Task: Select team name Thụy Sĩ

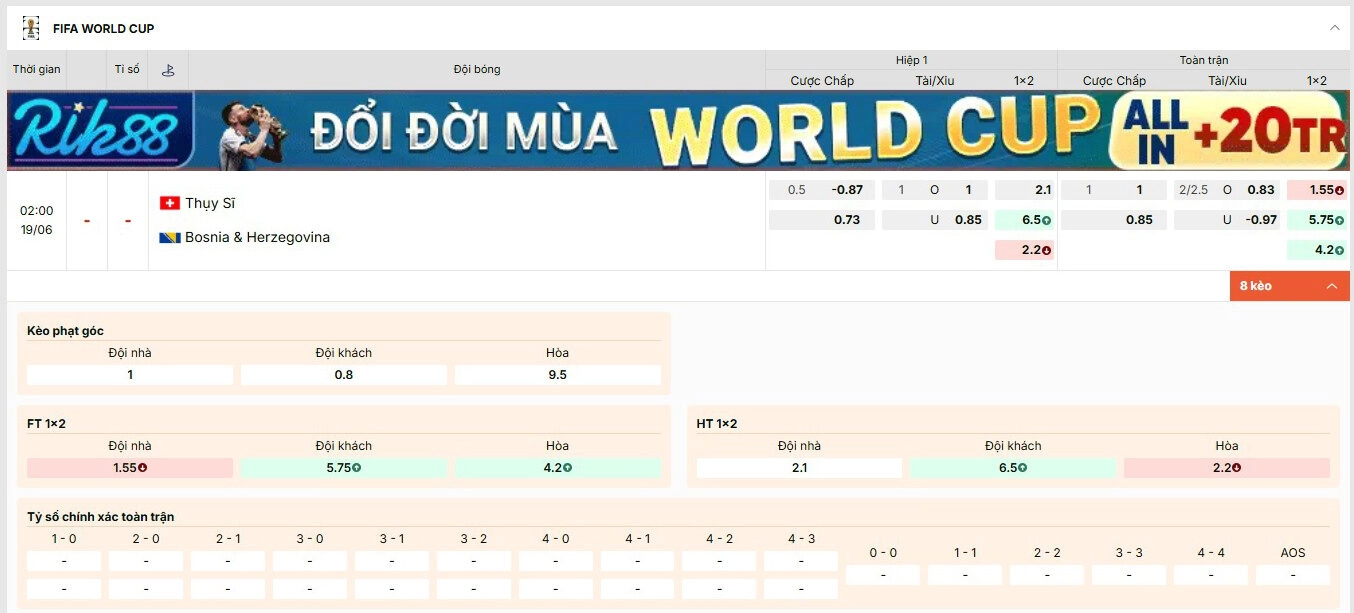Action: pyautogui.click(x=210, y=203)
